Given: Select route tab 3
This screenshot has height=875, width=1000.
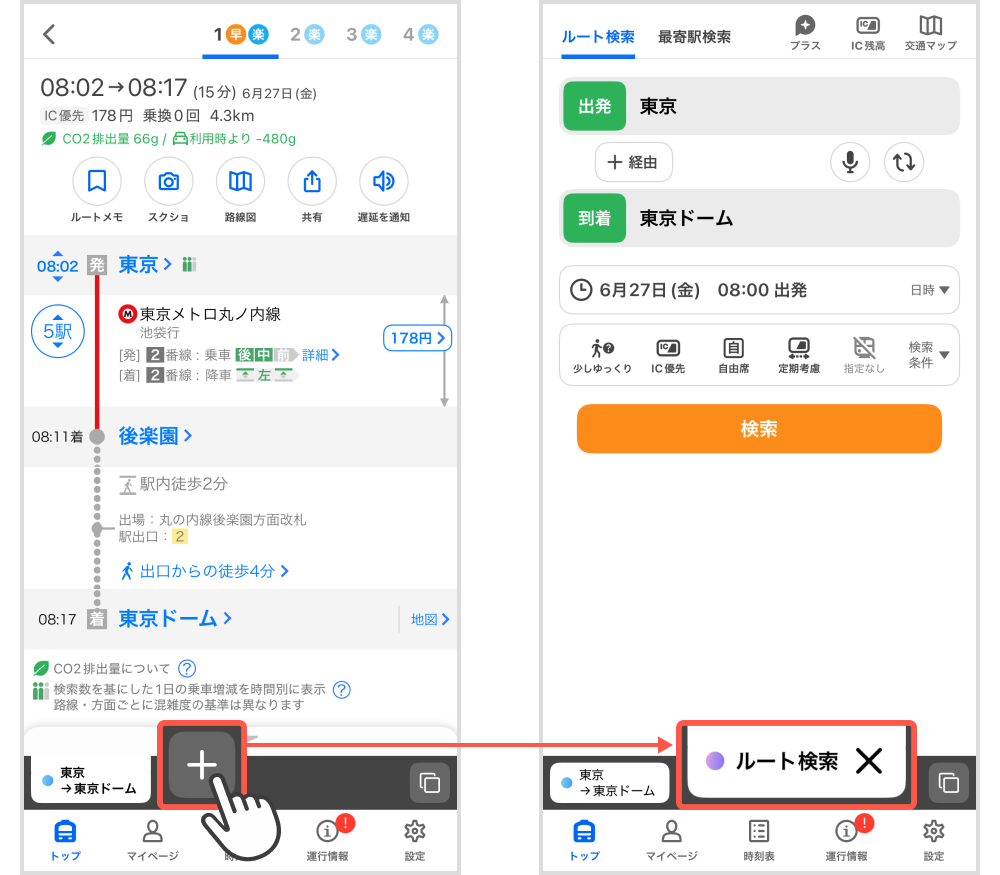Looking at the screenshot, I should pos(364,34).
